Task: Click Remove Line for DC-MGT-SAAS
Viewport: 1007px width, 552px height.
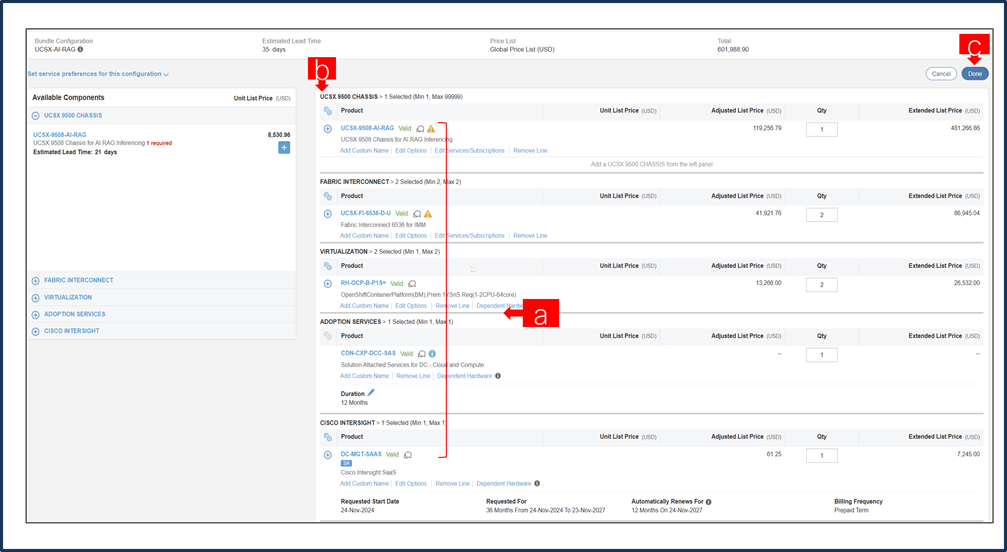Action: click(x=452, y=484)
